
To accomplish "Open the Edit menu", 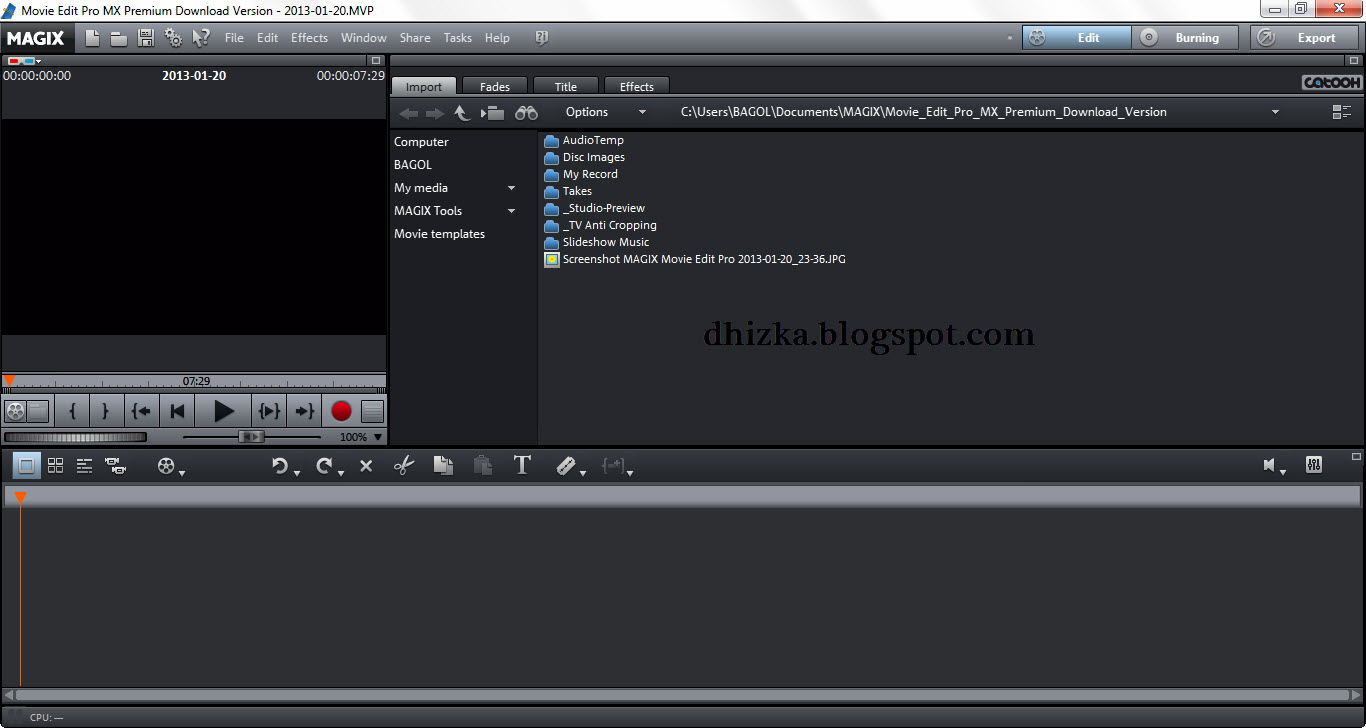I will [267, 38].
